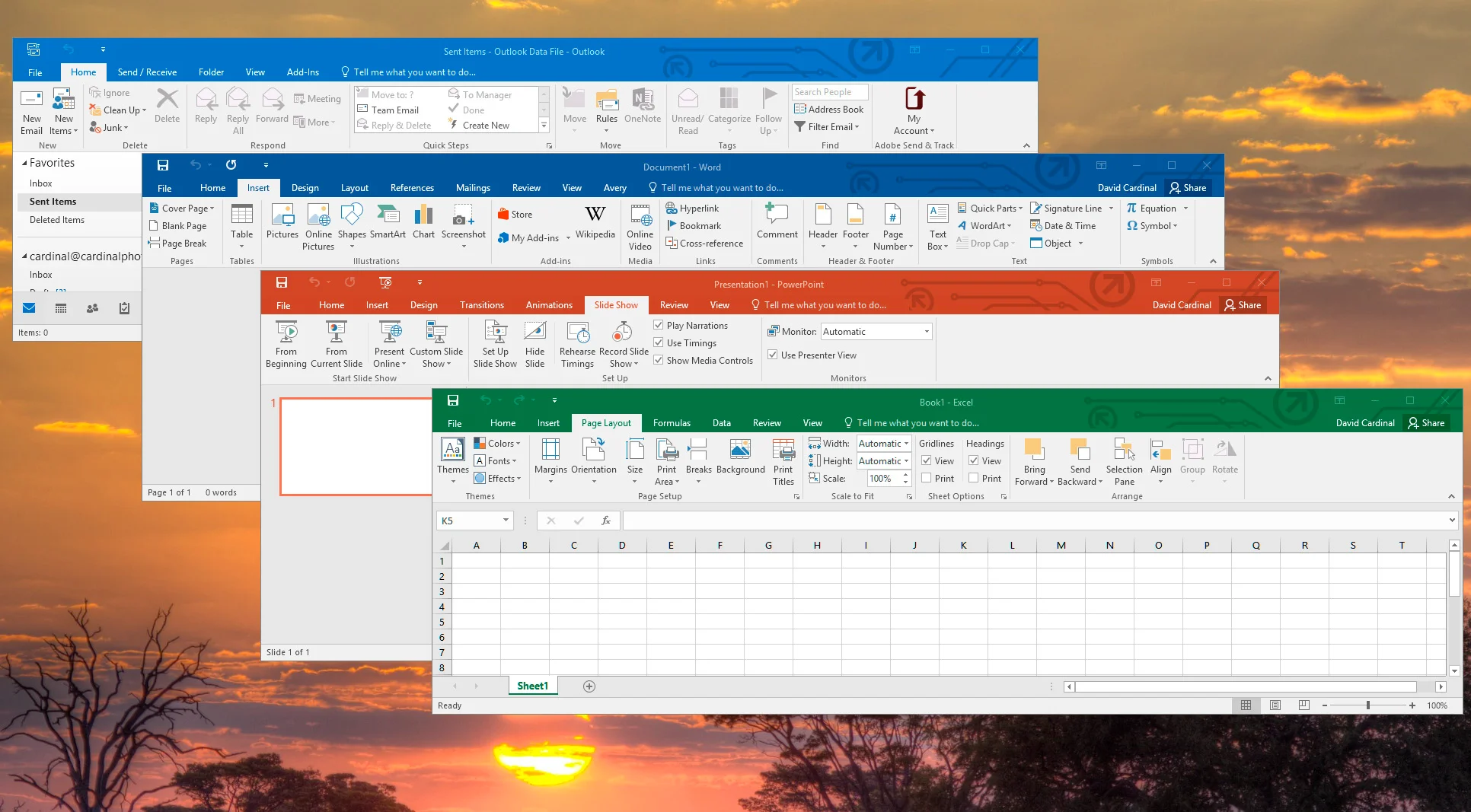Uncheck Print for Excel Gridlines

tap(927, 478)
